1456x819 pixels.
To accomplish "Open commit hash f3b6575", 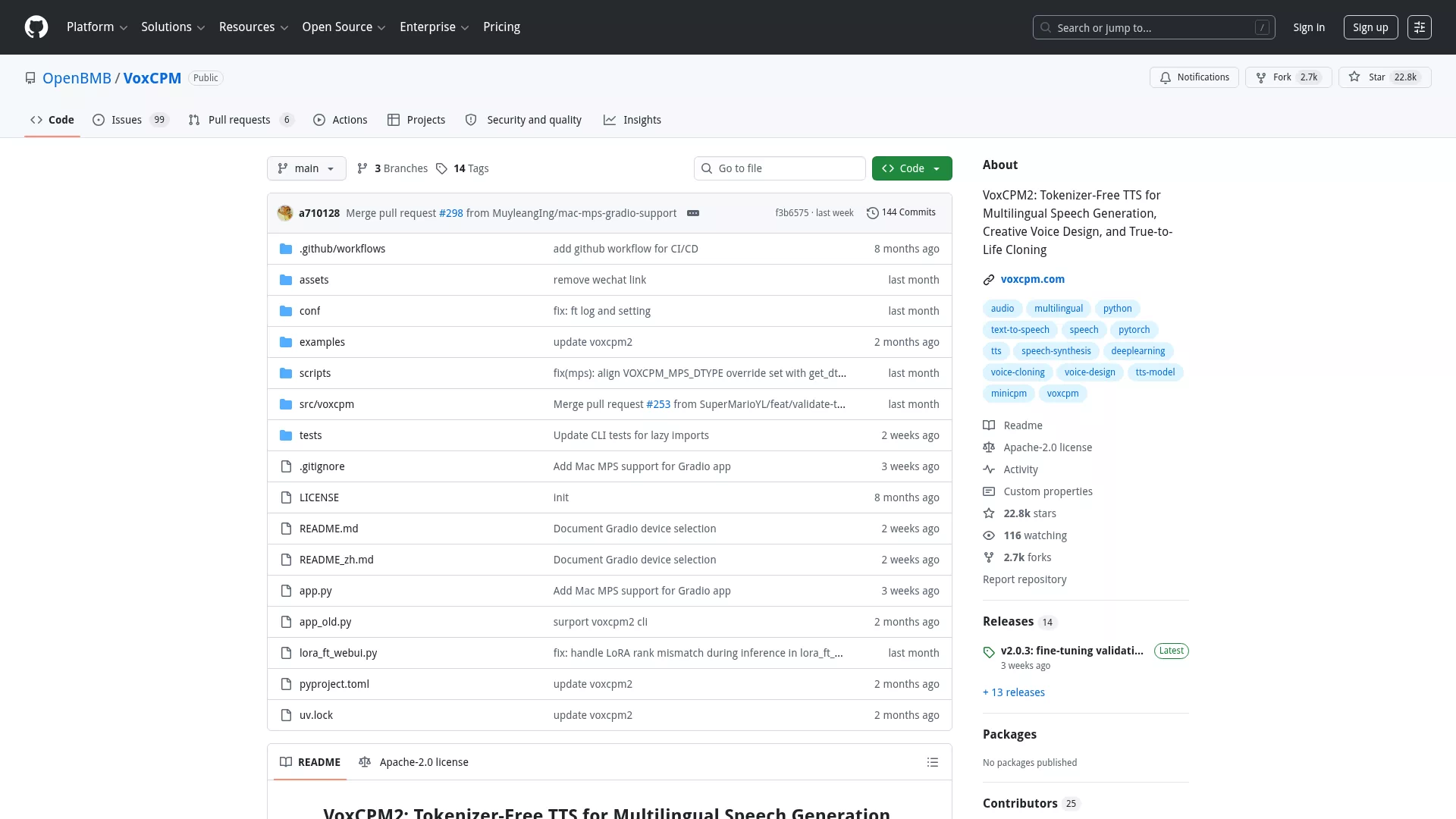I will [x=792, y=213].
